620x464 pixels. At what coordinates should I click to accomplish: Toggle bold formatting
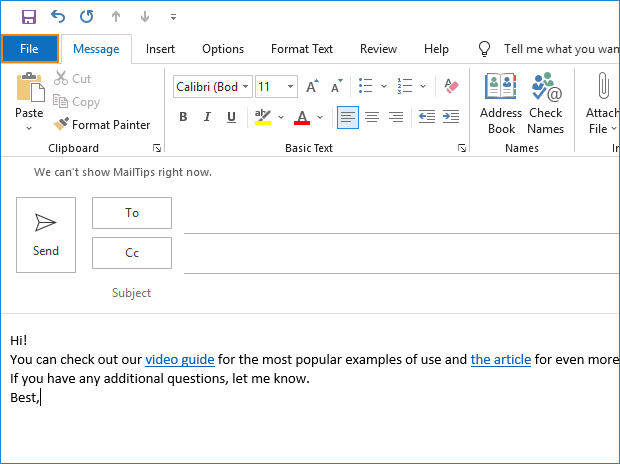coord(183,117)
